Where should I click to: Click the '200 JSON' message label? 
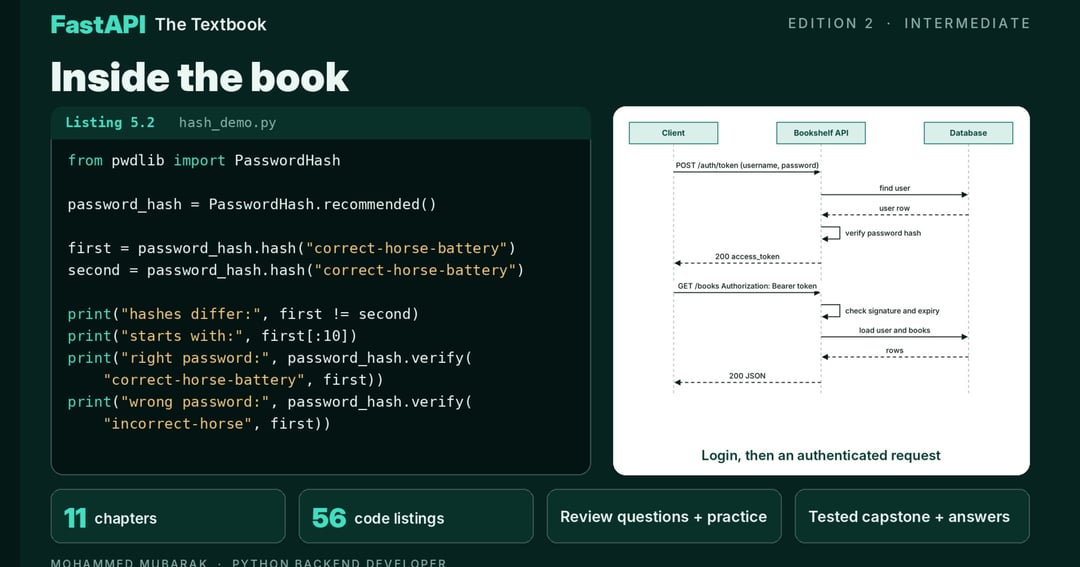(x=747, y=376)
